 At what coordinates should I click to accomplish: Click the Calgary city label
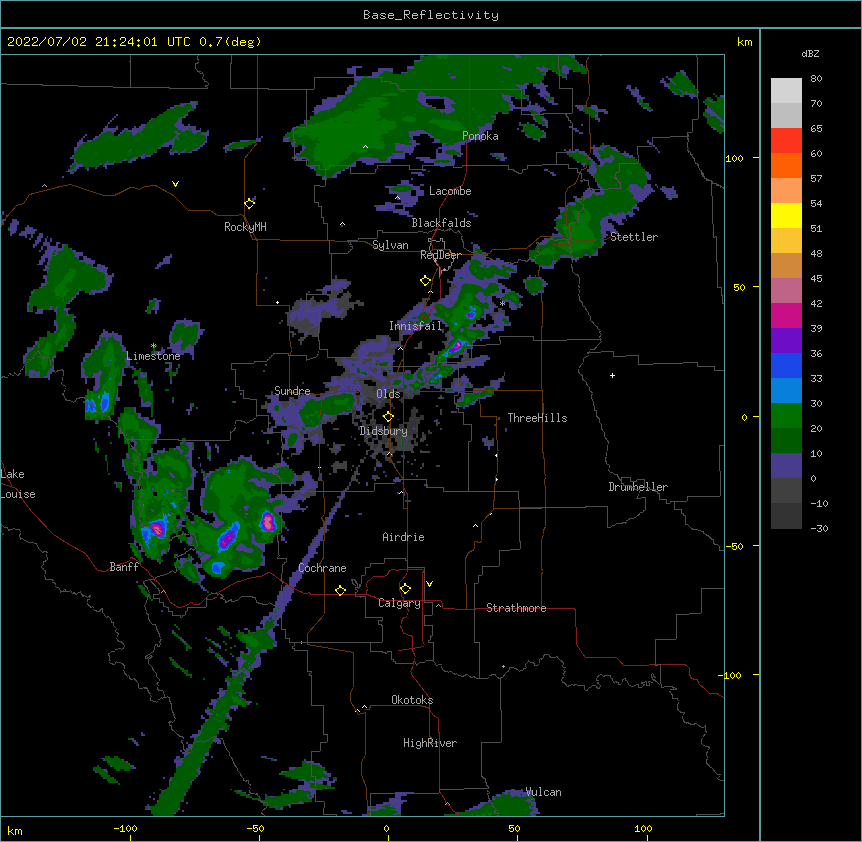[399, 603]
